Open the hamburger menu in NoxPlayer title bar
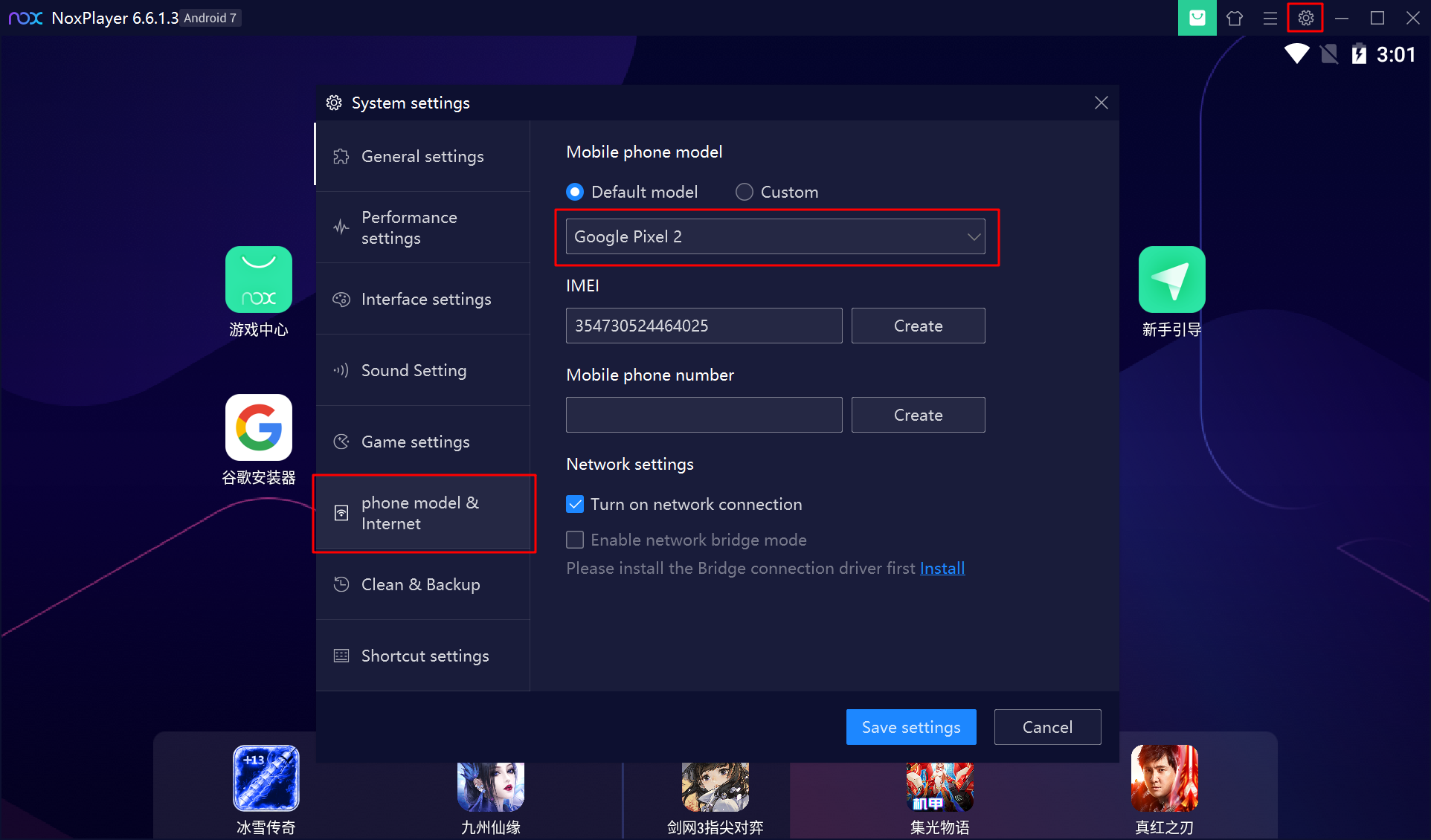 coord(1270,18)
